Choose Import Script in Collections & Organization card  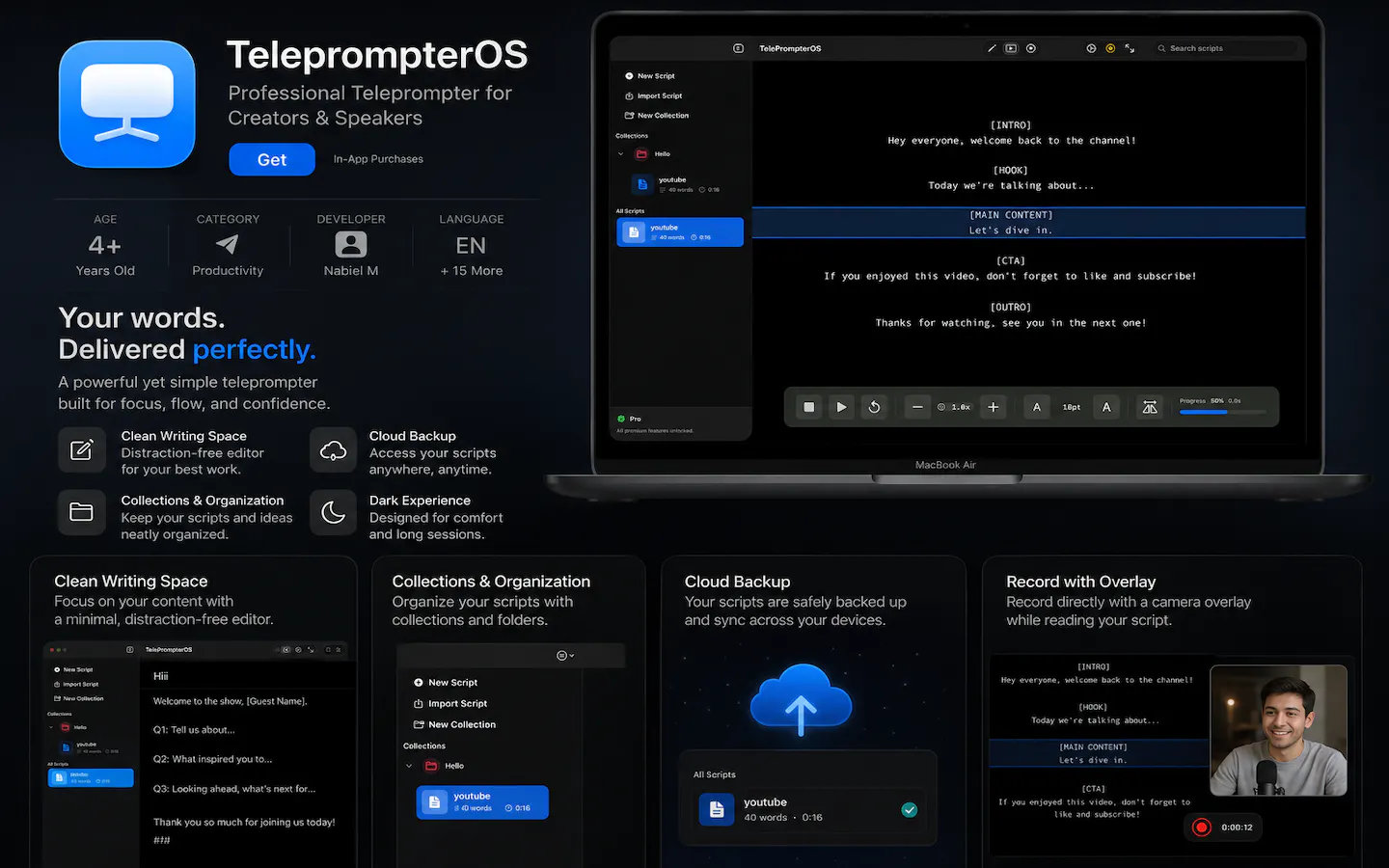450,704
